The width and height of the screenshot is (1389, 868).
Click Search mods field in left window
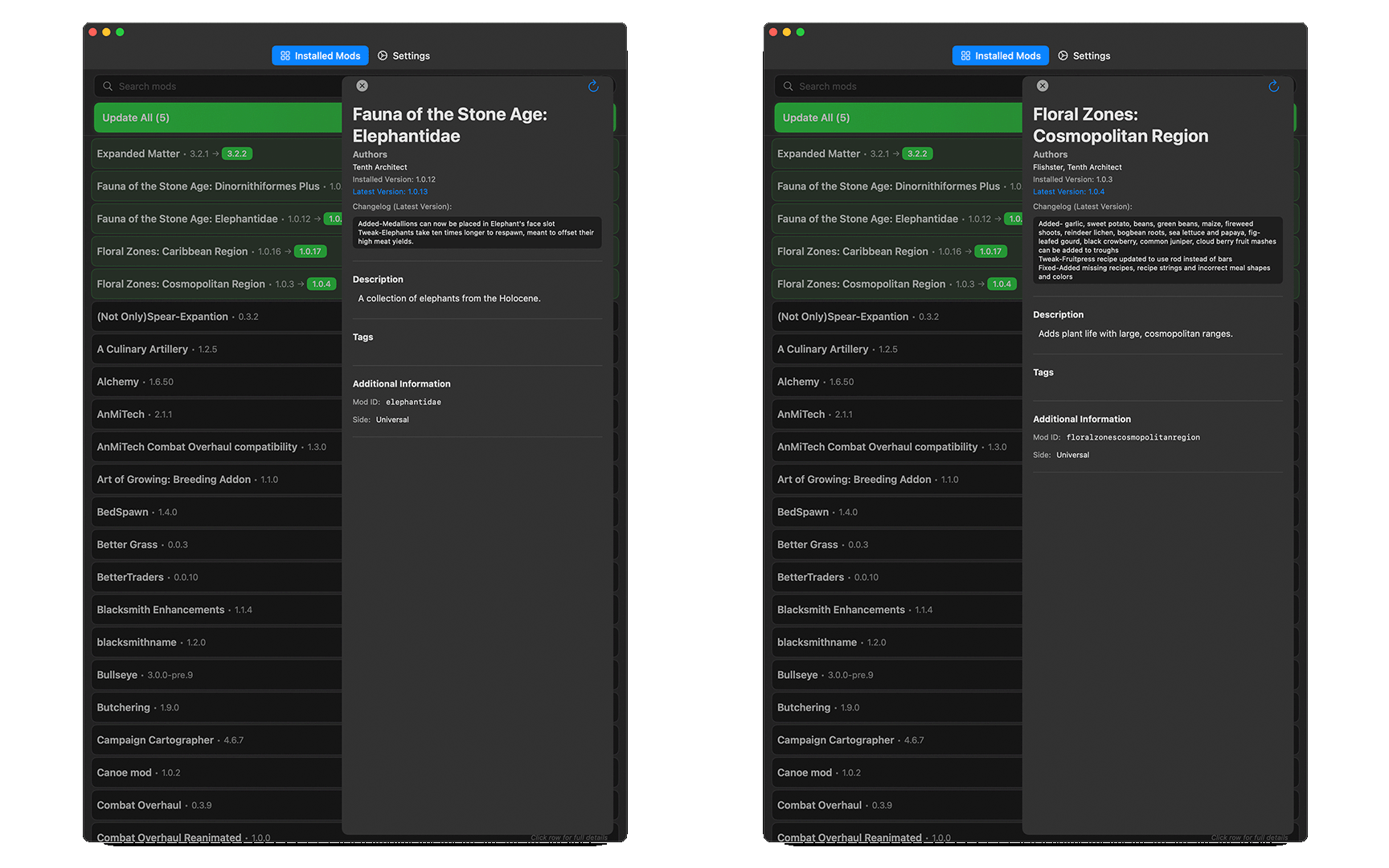click(x=218, y=86)
